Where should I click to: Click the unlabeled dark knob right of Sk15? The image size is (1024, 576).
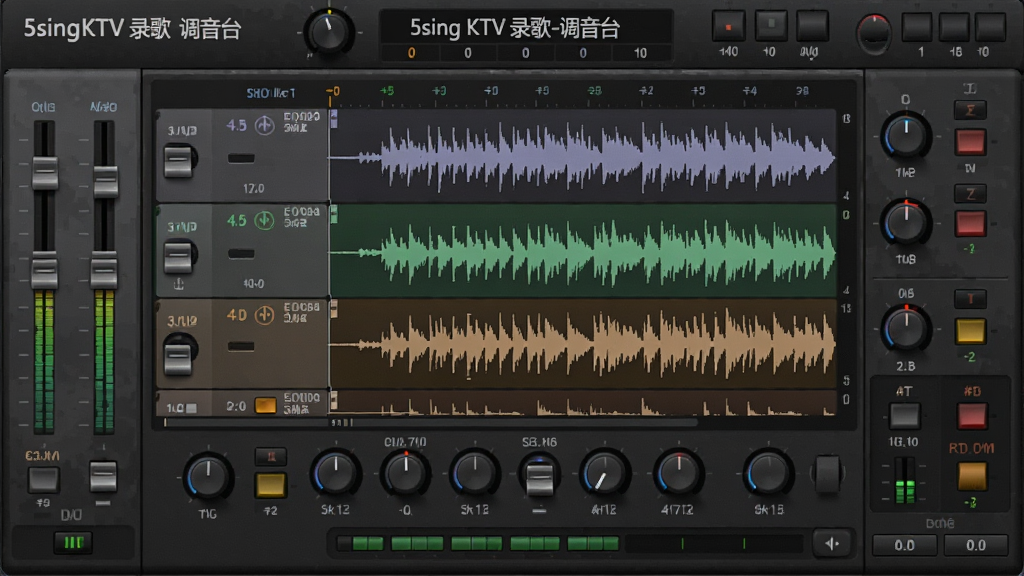coord(827,473)
